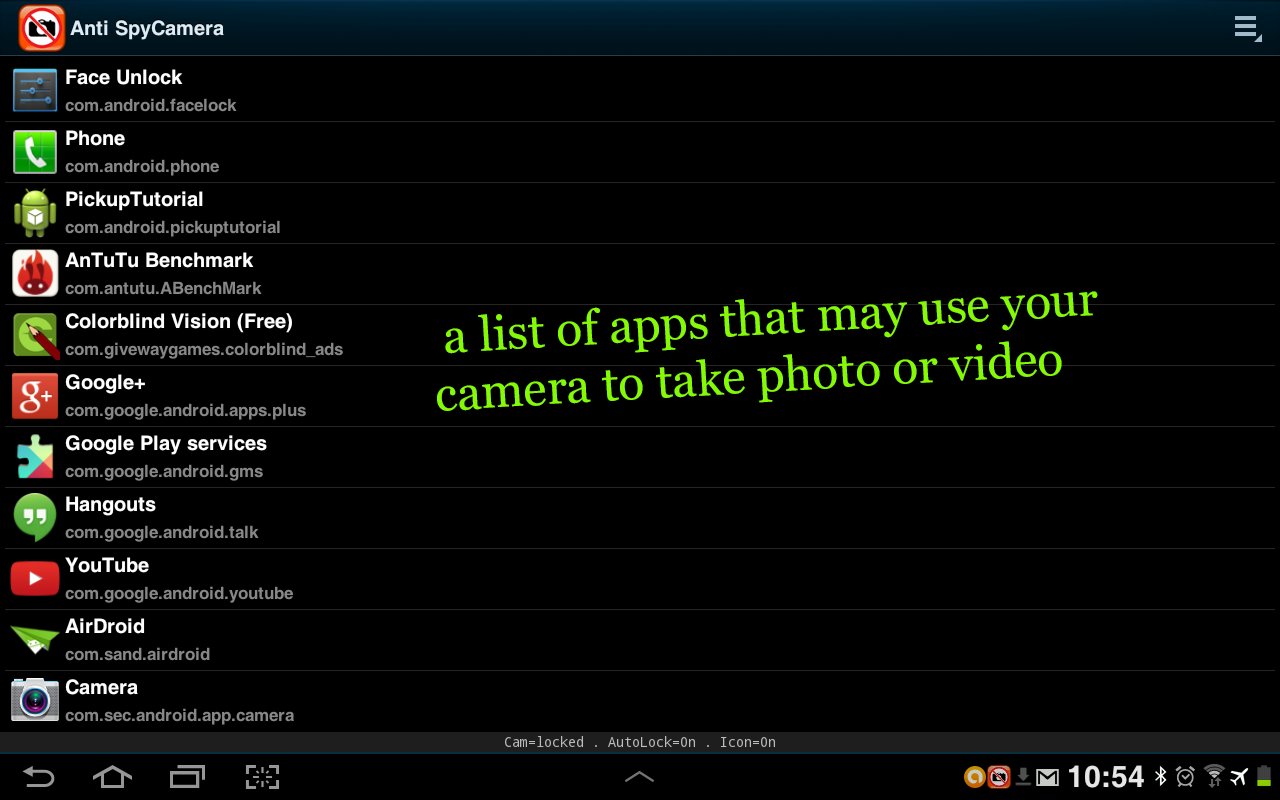1280x800 pixels.
Task: Select the 'YouTube' app name
Action: pos(107,565)
